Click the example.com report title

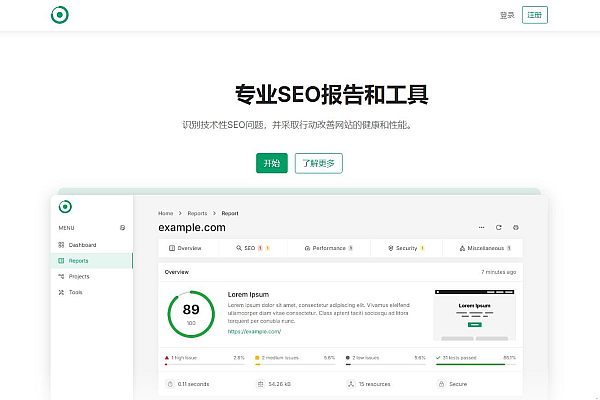click(192, 227)
